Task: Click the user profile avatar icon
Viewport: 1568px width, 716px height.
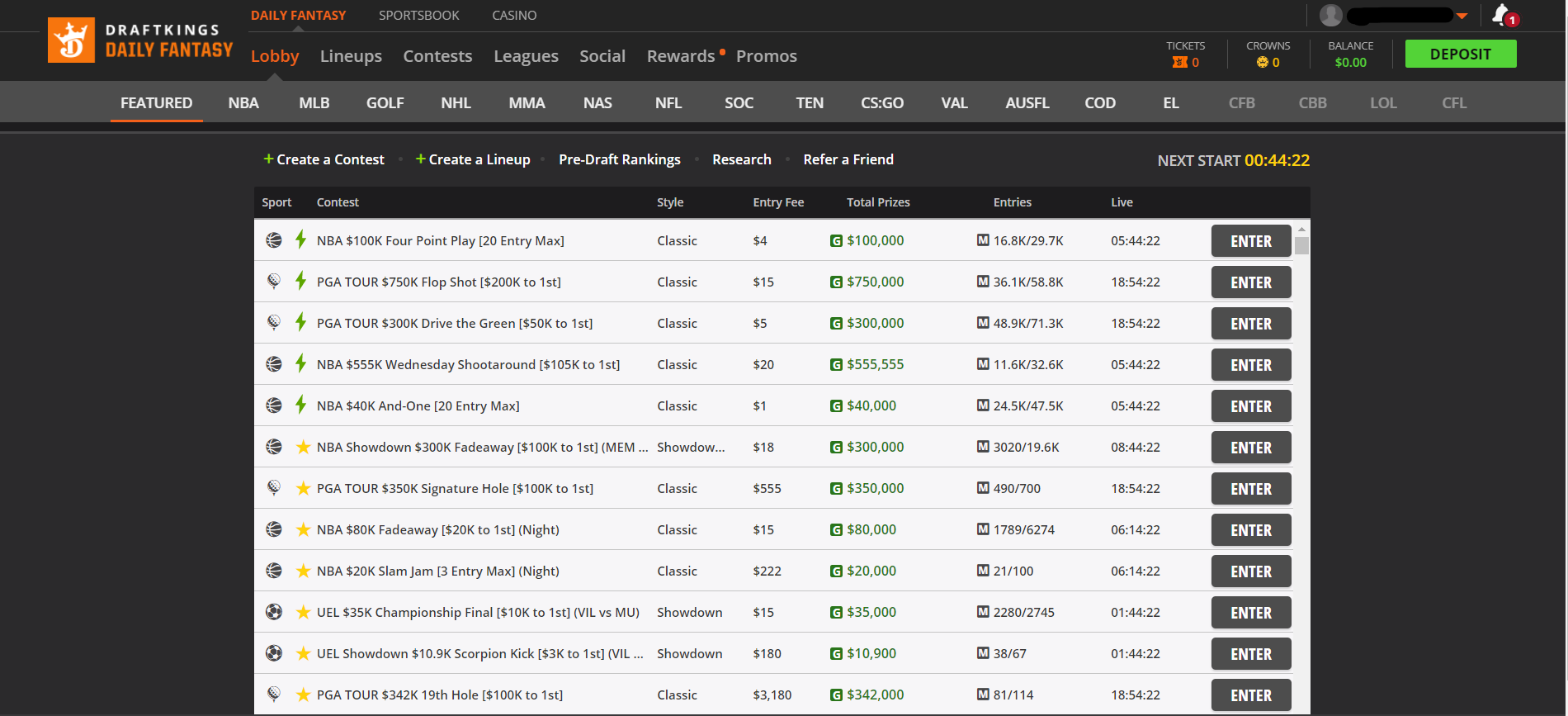Action: (x=1330, y=15)
